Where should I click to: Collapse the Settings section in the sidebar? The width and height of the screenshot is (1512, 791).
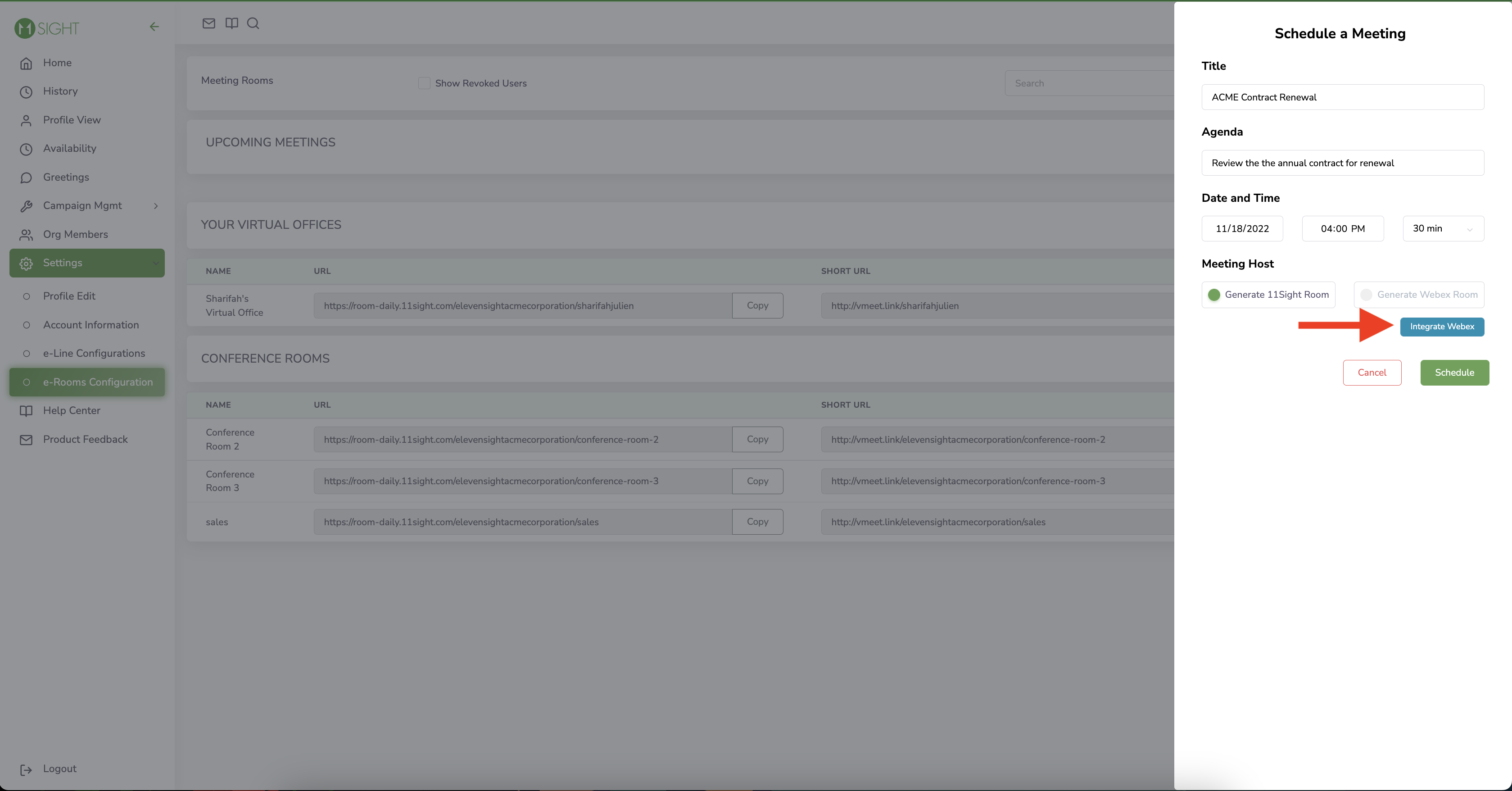155,263
